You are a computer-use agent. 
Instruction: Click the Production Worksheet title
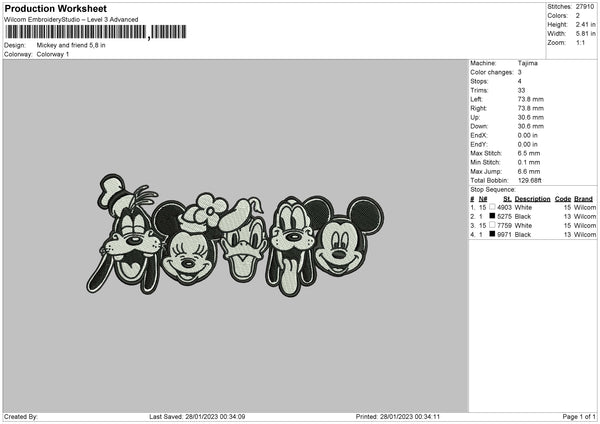pyautogui.click(x=55, y=8)
